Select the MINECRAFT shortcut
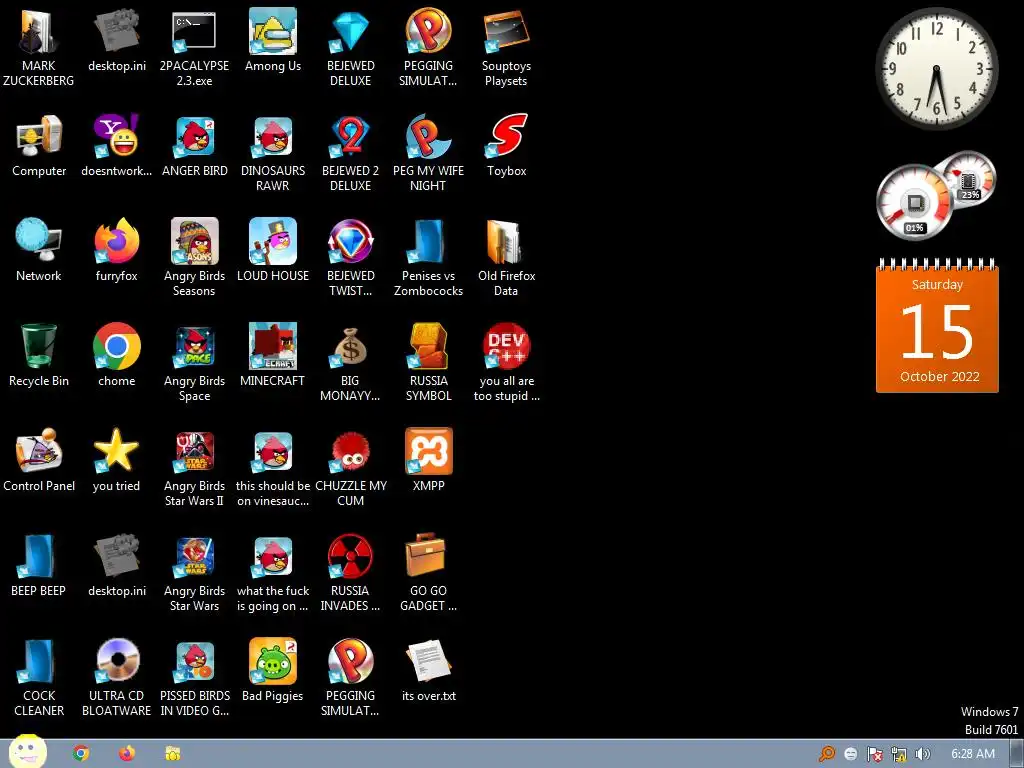1024x768 pixels. tap(272, 347)
